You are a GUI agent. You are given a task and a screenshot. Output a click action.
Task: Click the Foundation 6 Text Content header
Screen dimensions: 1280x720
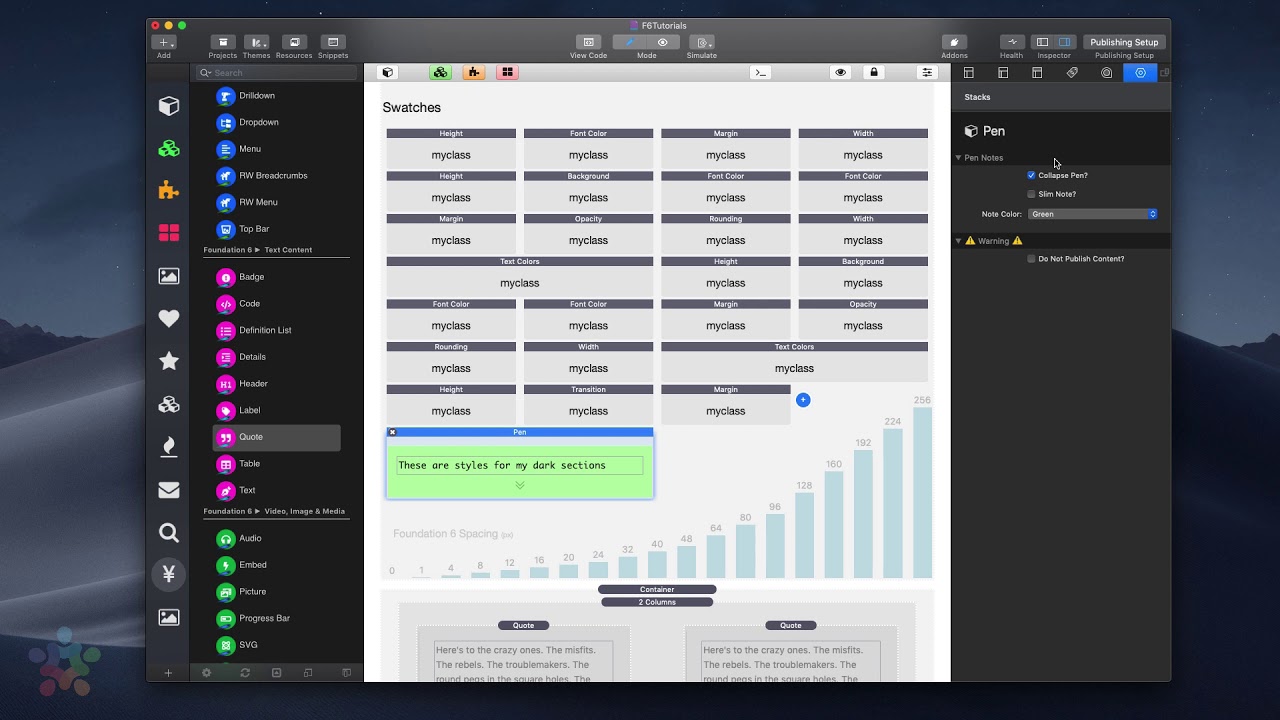[258, 250]
